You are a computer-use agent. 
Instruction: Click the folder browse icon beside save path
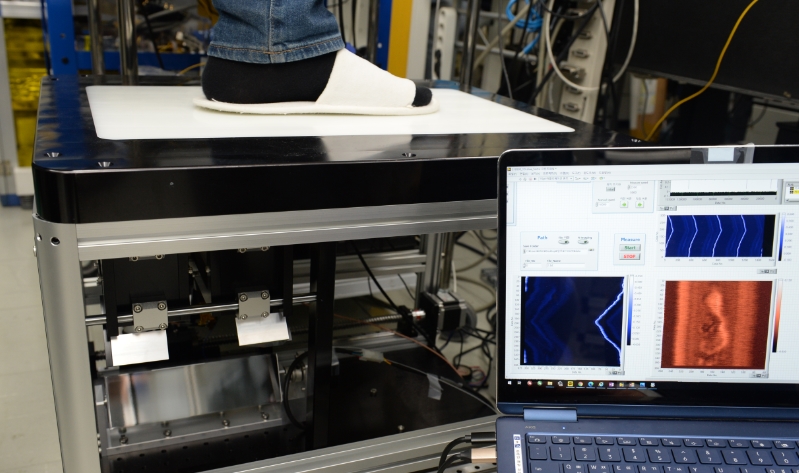coord(591,250)
